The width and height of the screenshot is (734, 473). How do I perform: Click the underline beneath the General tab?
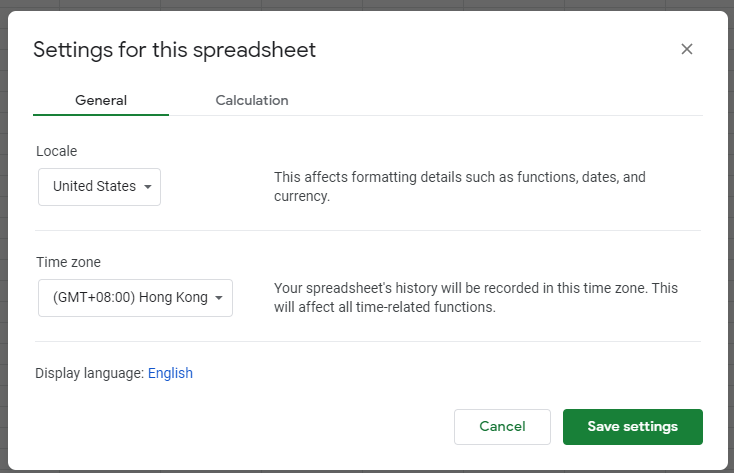(101, 114)
